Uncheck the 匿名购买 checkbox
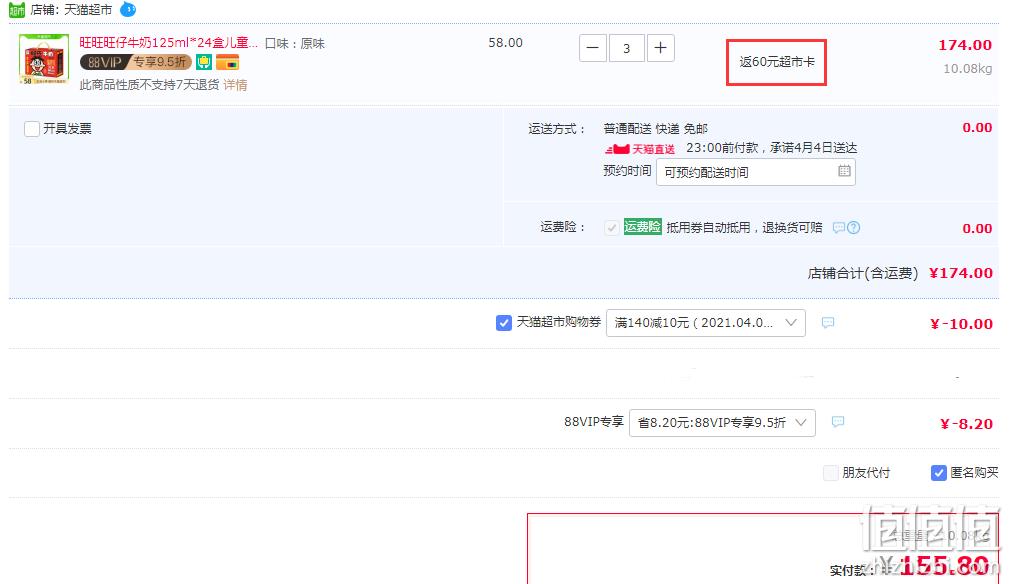This screenshot has width=1010, height=584. point(939,473)
